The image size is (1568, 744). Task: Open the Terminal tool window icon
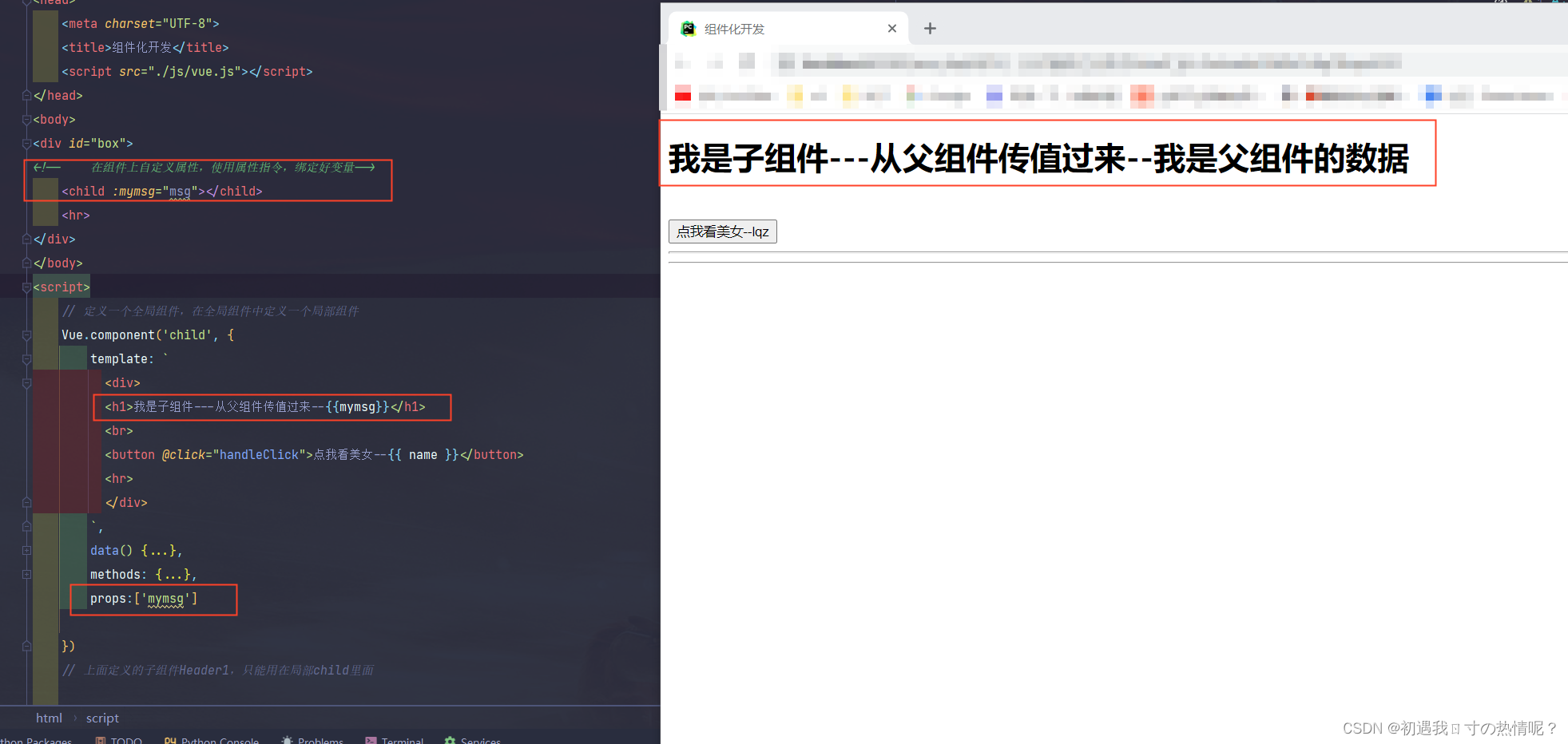(371, 741)
